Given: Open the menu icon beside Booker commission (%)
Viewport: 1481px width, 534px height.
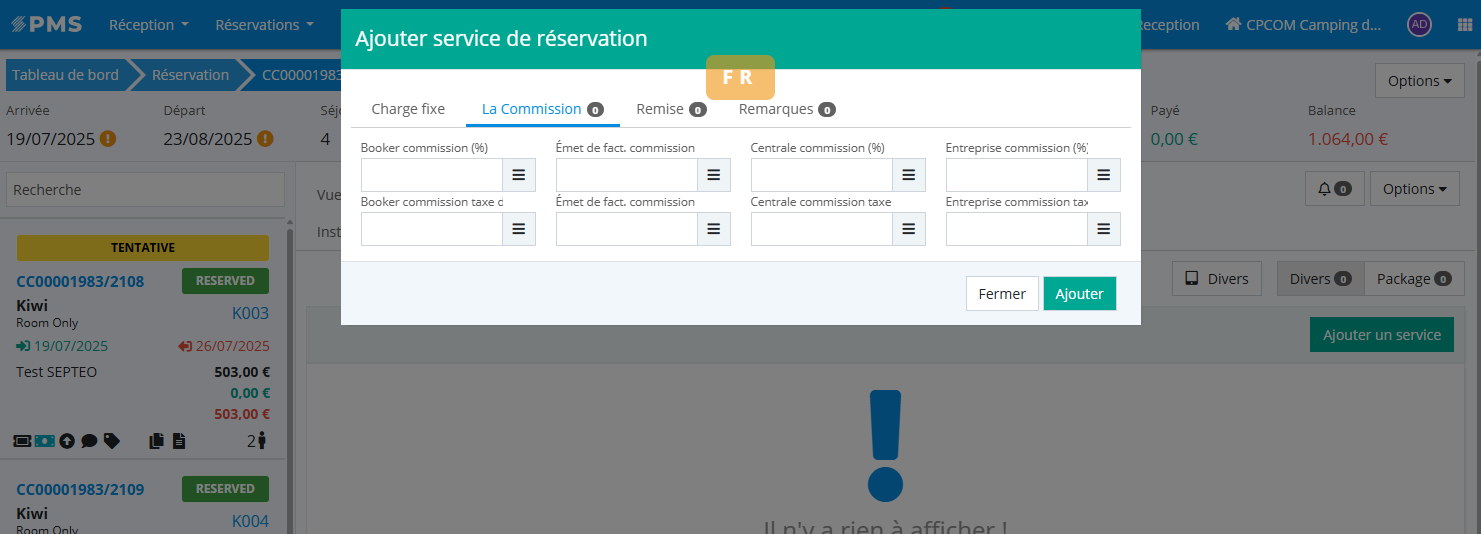Looking at the screenshot, I should 518,175.
